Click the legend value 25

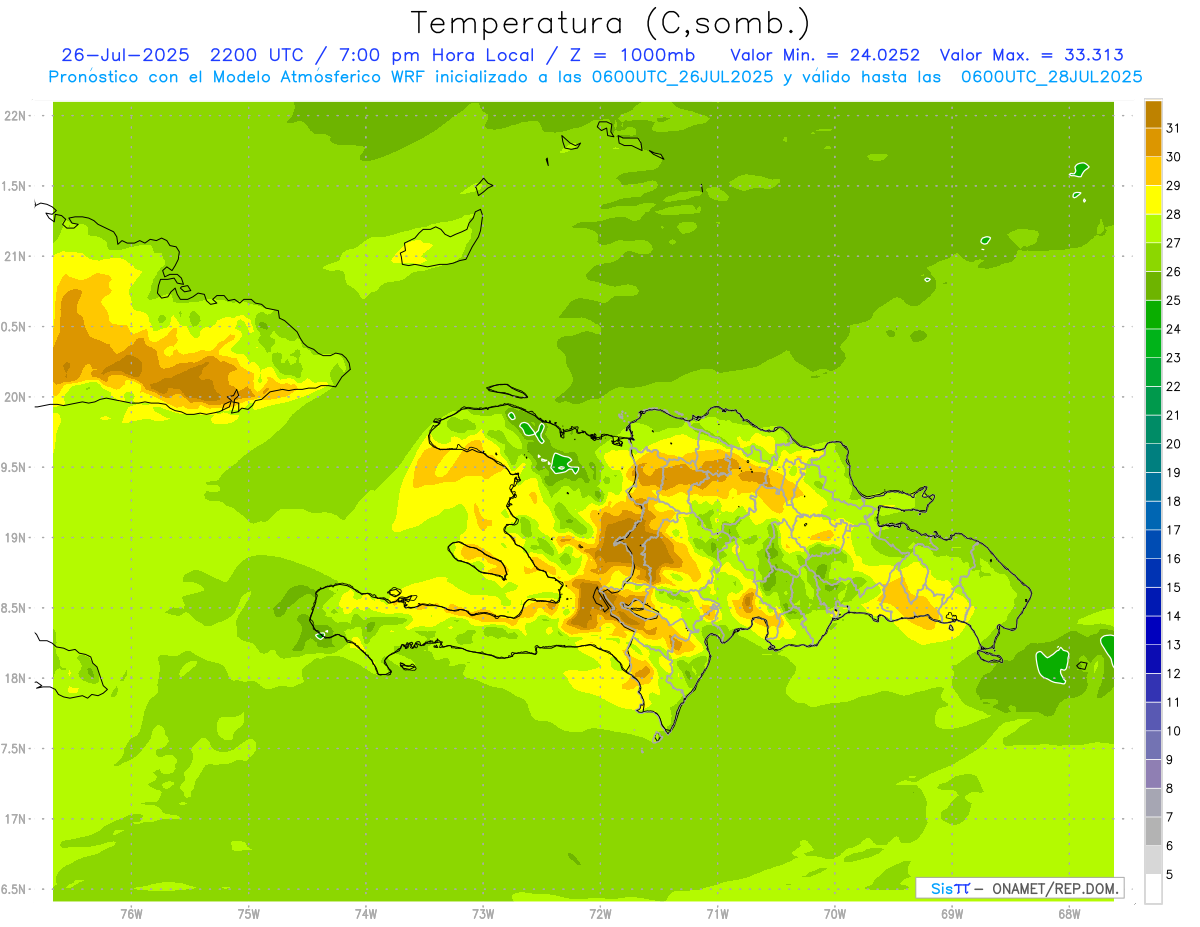tap(1173, 300)
